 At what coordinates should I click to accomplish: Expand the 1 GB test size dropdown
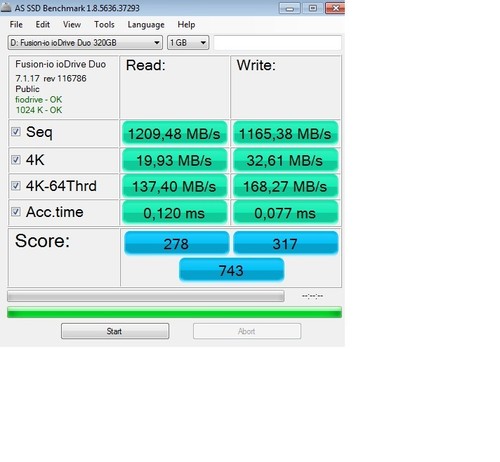[188, 43]
